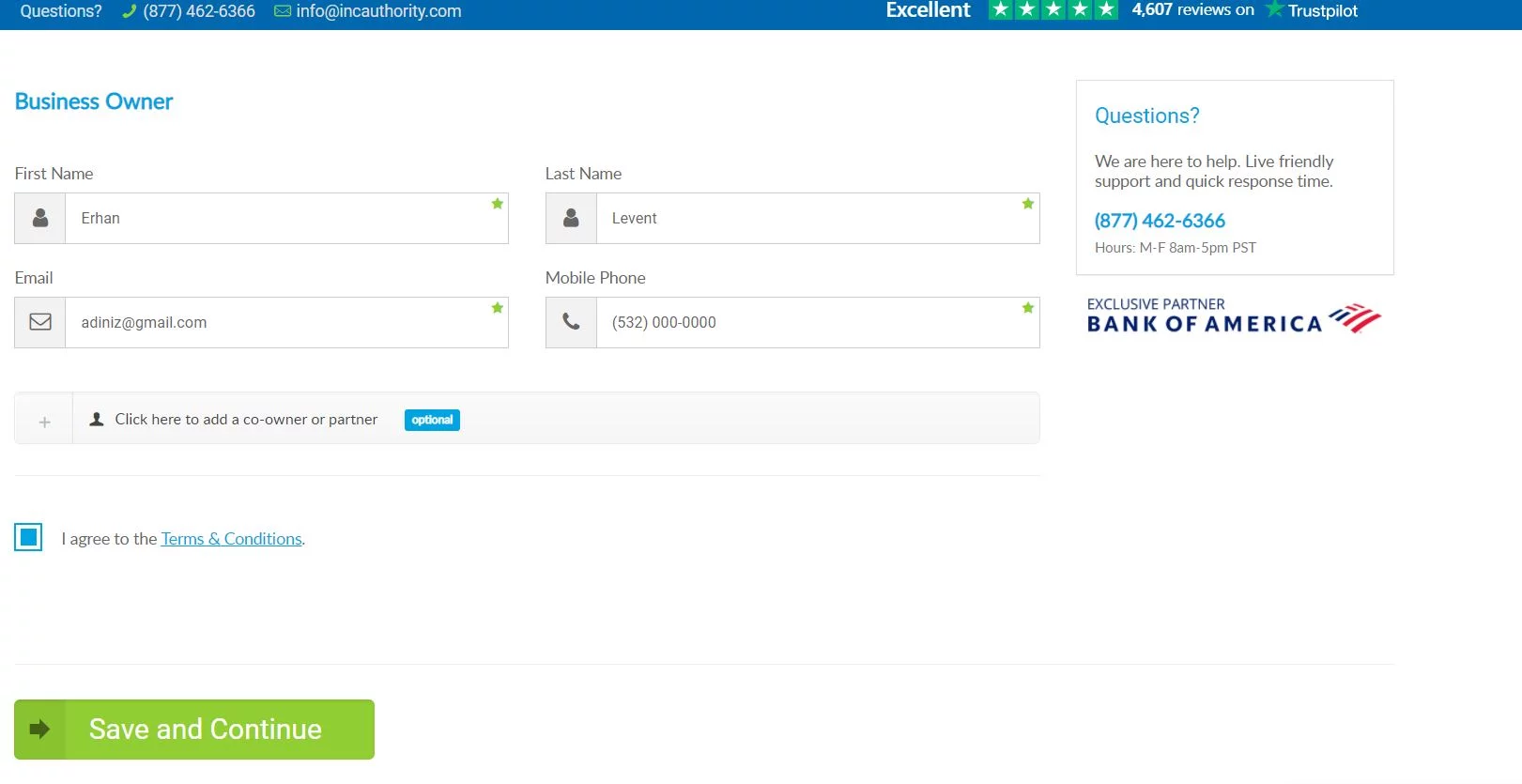This screenshot has width=1522, height=784.
Task: Click the envelope icon in Email field
Action: 40,322
